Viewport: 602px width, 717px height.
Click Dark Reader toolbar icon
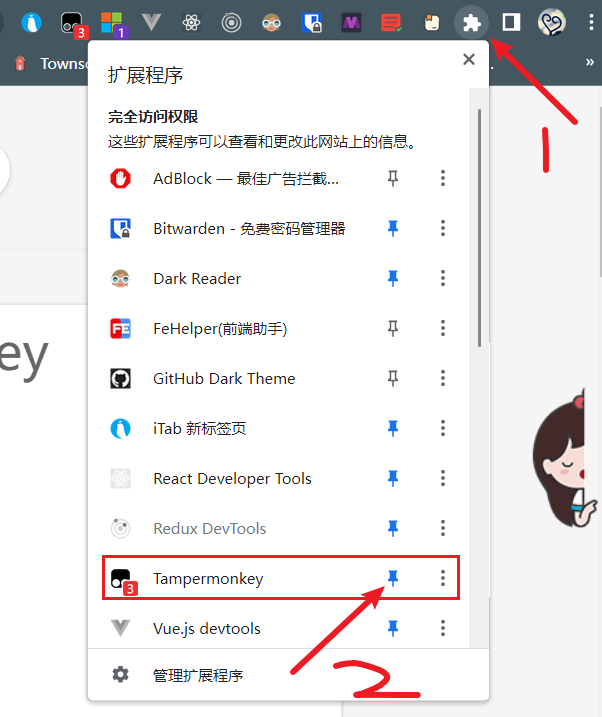(x=272, y=22)
